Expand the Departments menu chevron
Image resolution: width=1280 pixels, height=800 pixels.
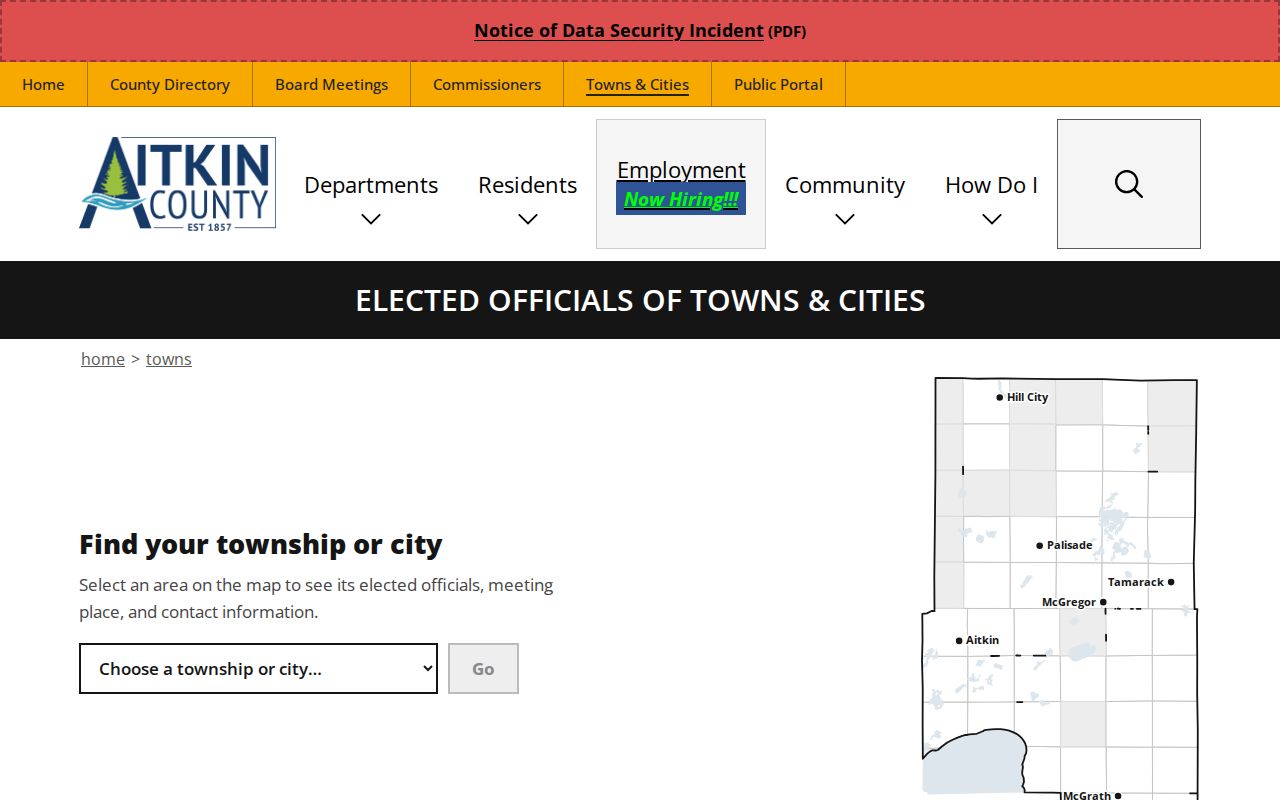click(x=371, y=219)
